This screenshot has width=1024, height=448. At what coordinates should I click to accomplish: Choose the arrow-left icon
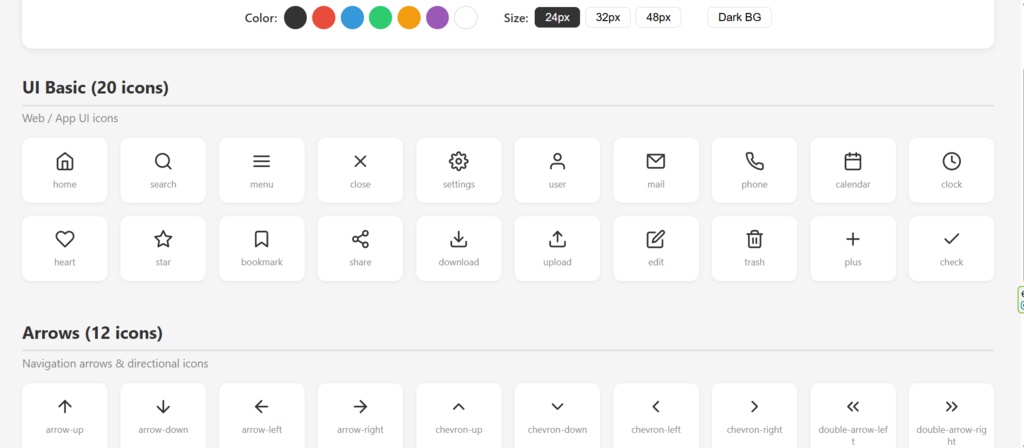[262, 407]
